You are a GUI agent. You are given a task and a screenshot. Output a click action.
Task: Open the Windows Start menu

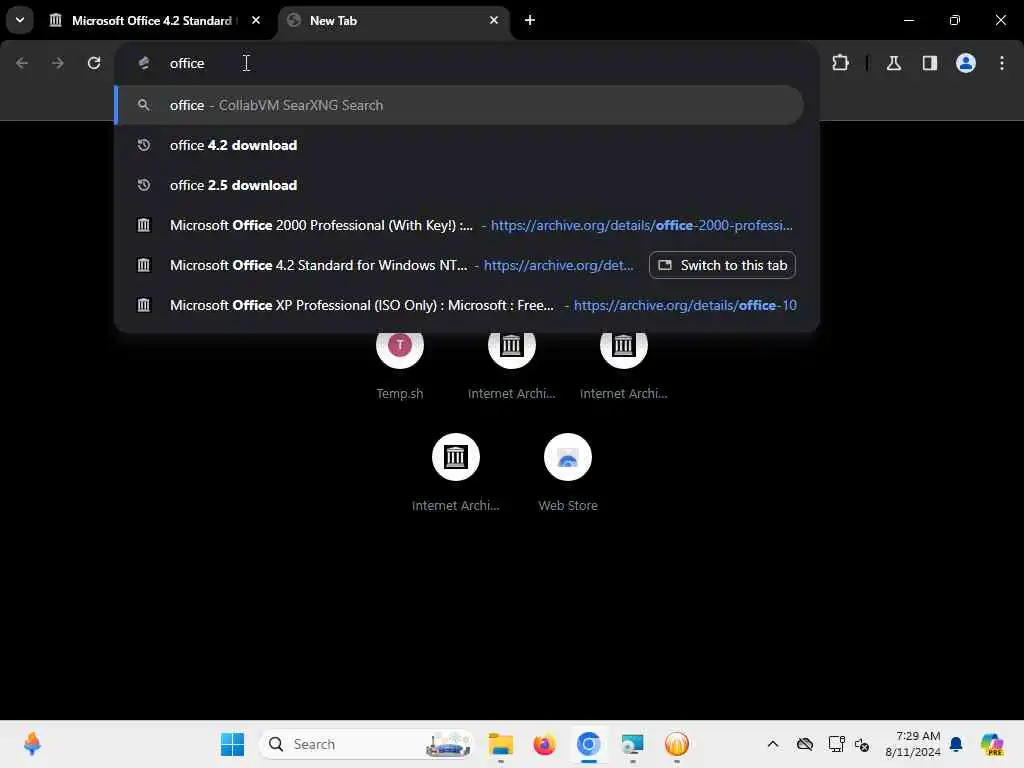click(x=232, y=744)
